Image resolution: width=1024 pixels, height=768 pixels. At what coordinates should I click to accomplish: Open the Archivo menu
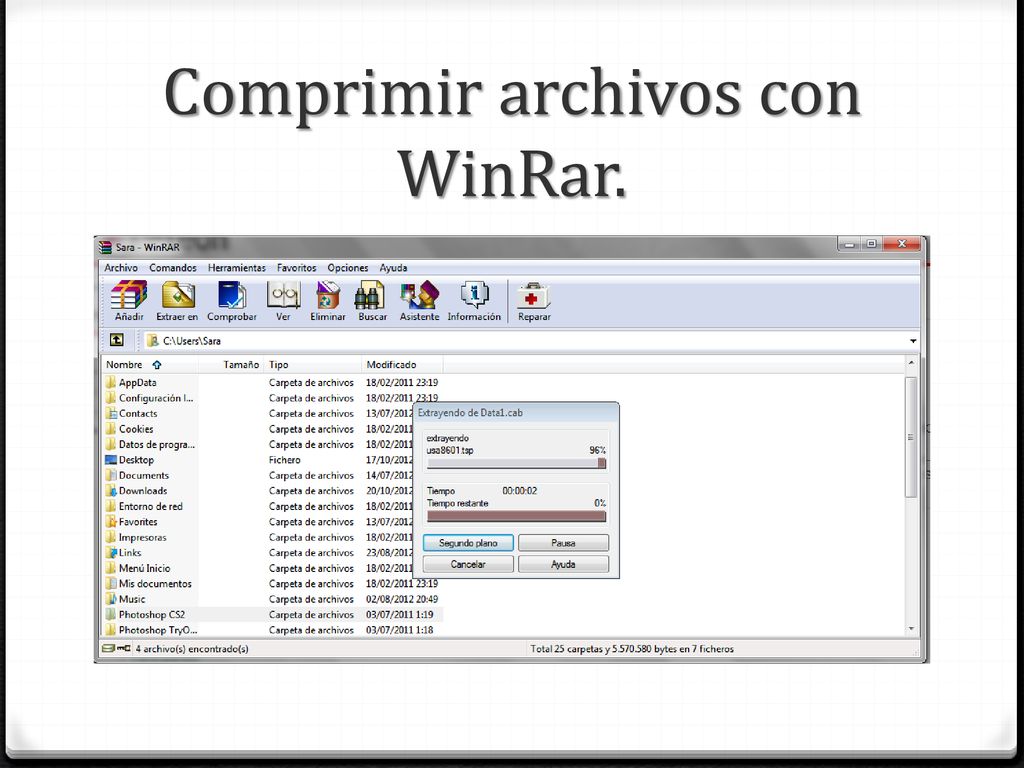point(121,268)
